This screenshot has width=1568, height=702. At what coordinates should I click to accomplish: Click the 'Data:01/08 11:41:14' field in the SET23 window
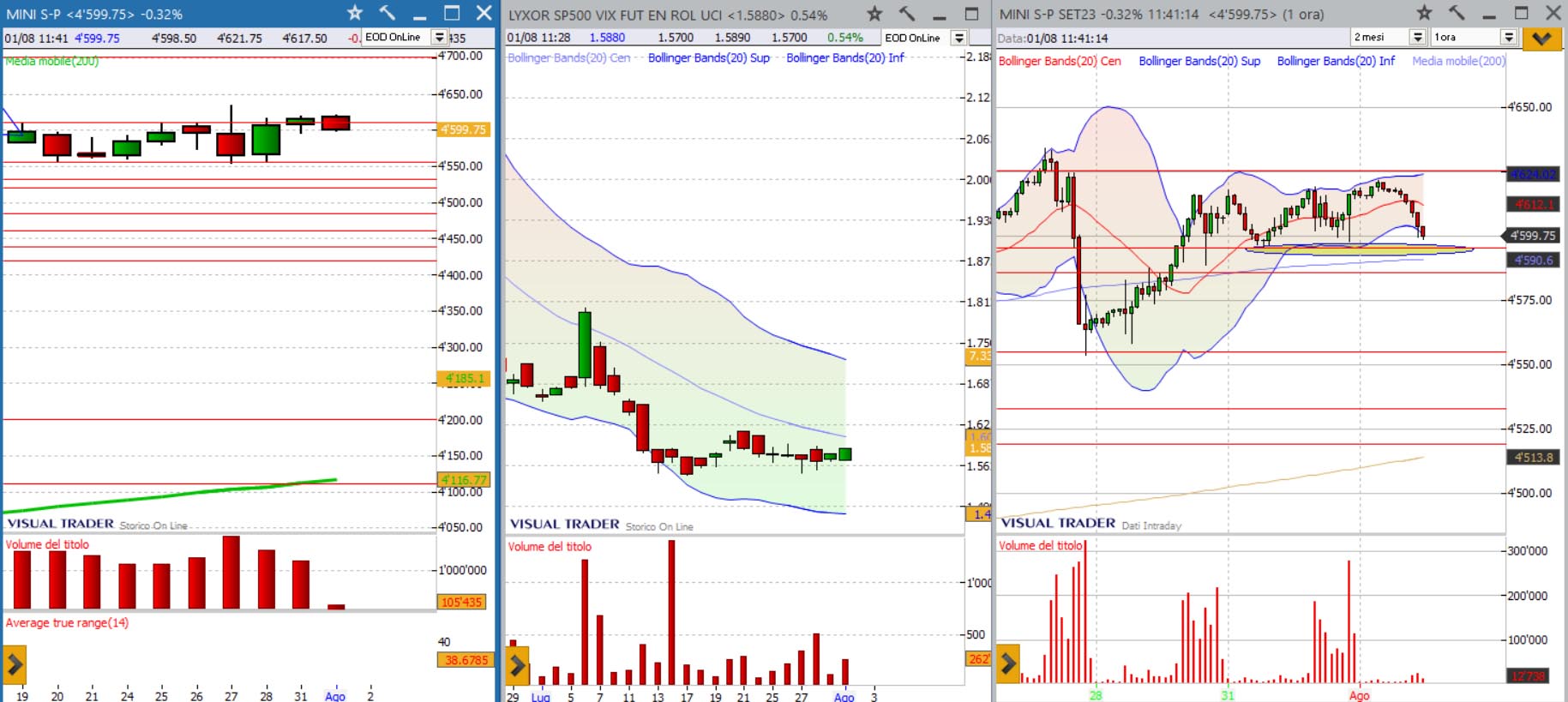tap(1052, 38)
